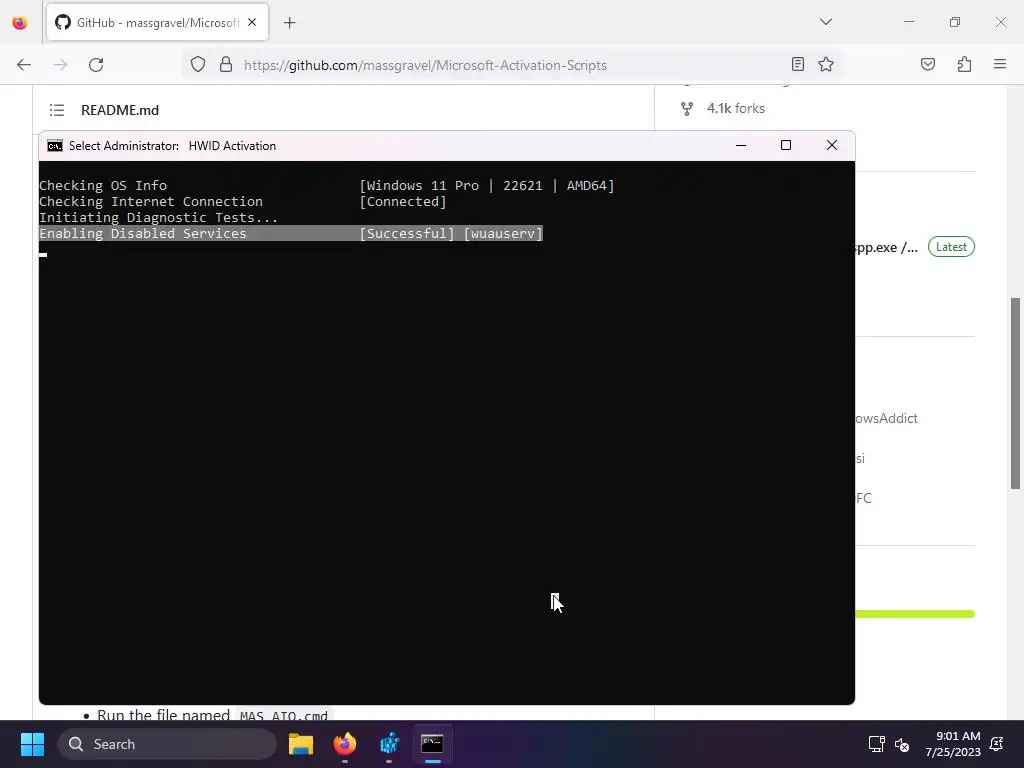Reload the GitHub page
The width and height of the screenshot is (1024, 768).
[96, 65]
